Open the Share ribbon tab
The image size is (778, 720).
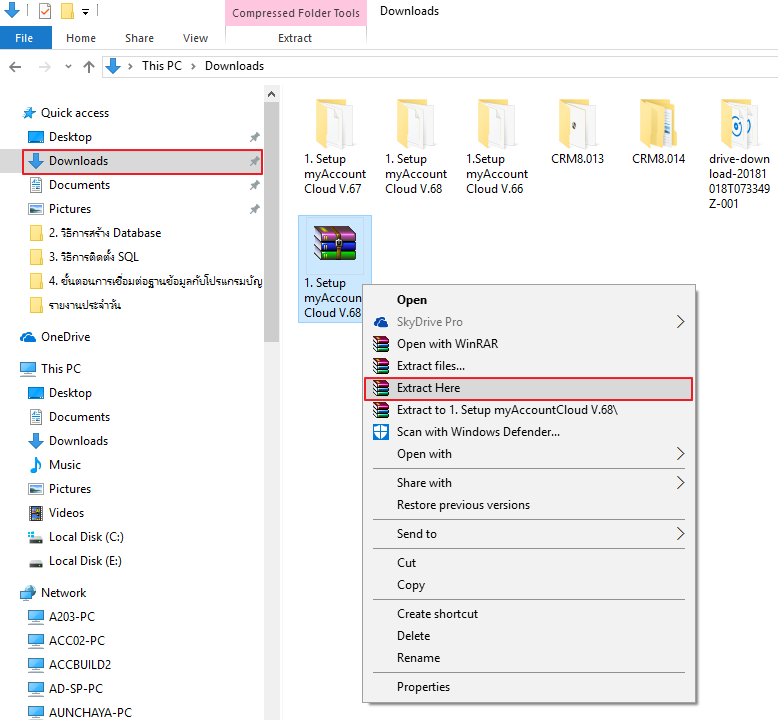139,38
